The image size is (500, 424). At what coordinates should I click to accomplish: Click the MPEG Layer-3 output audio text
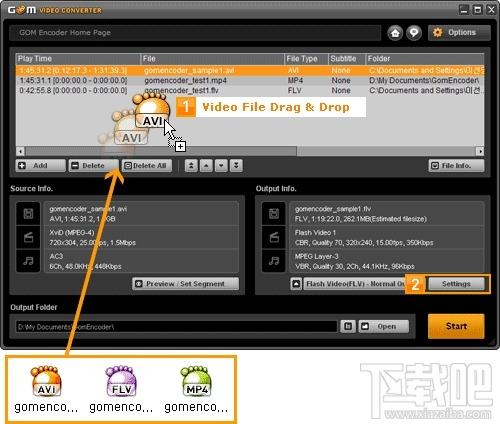316,256
